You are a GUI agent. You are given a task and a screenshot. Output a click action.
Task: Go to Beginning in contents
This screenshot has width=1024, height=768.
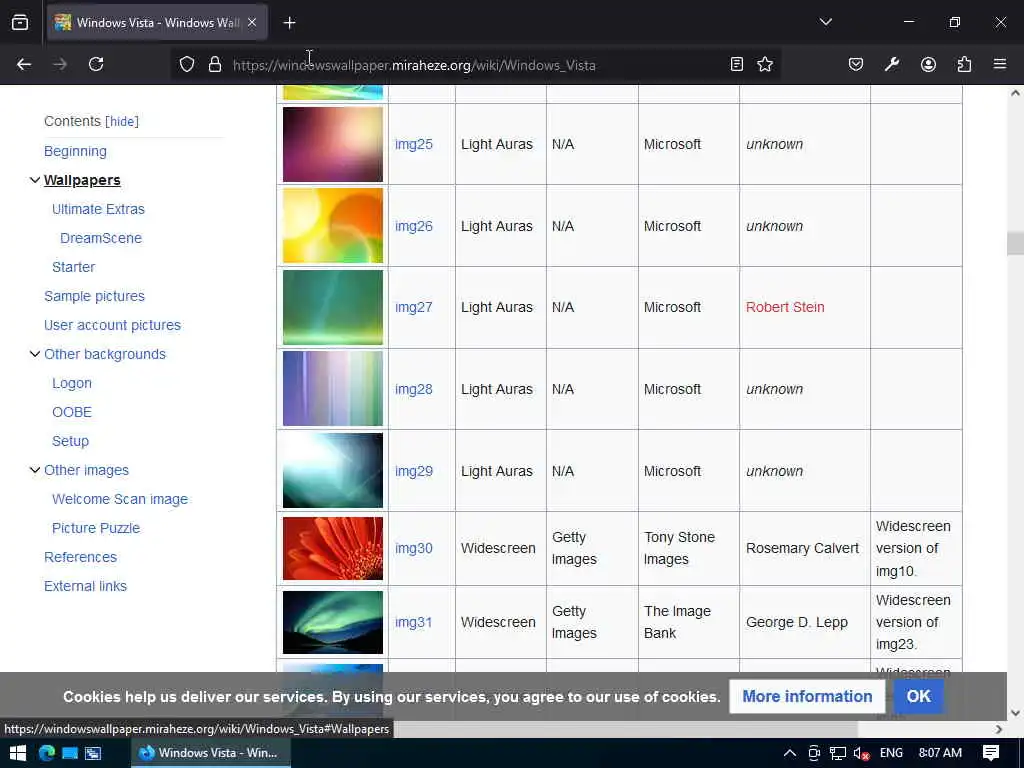[x=75, y=151]
